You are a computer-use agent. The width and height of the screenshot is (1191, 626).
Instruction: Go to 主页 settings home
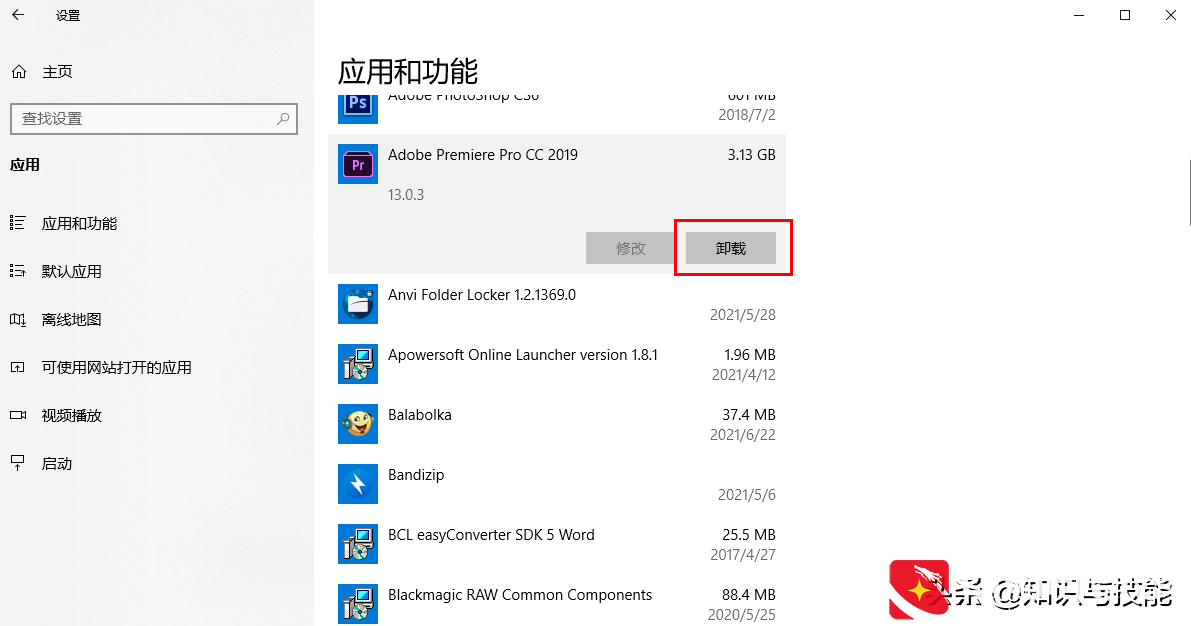point(57,71)
